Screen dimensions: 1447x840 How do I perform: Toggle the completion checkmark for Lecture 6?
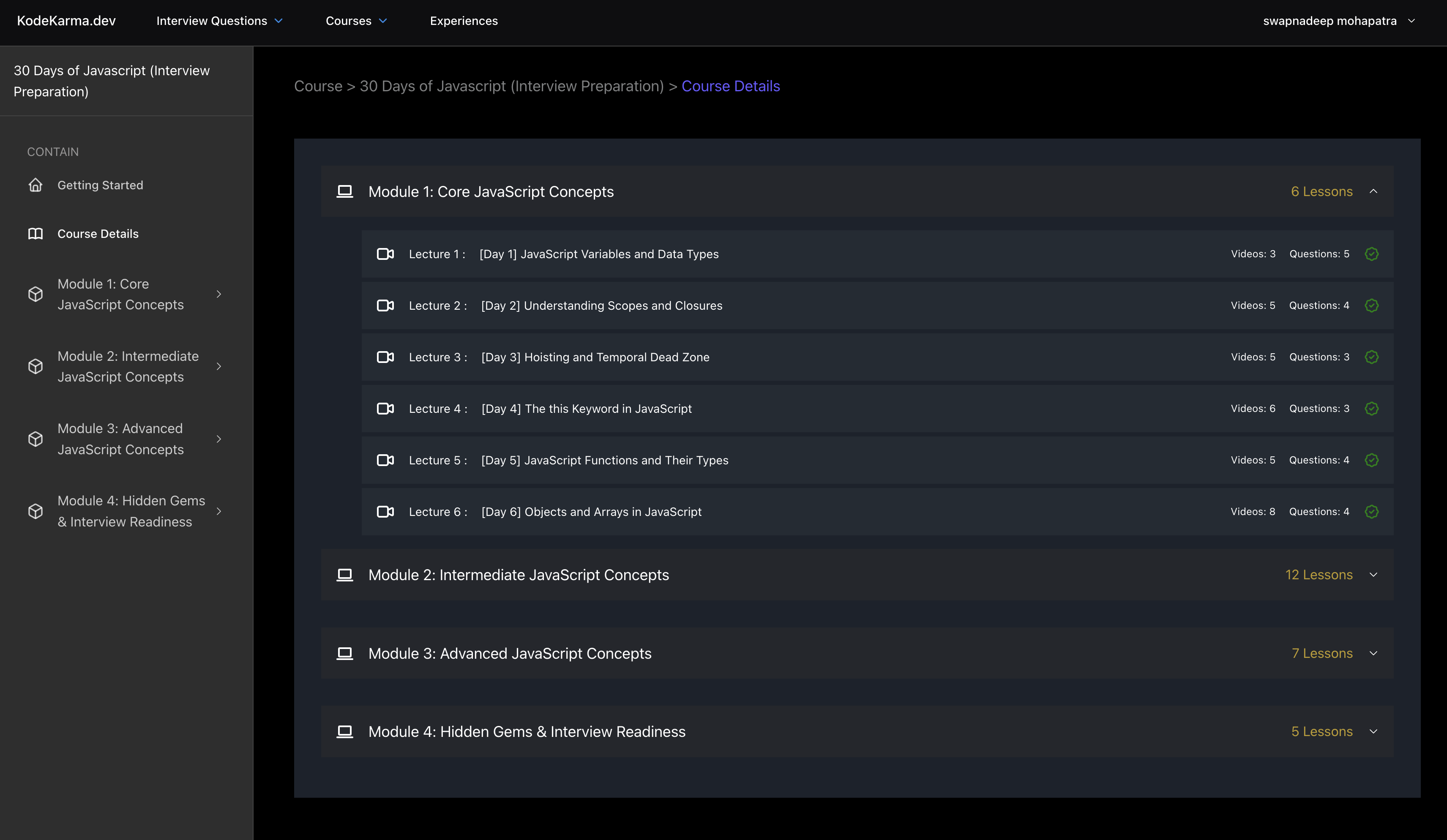coord(1372,512)
